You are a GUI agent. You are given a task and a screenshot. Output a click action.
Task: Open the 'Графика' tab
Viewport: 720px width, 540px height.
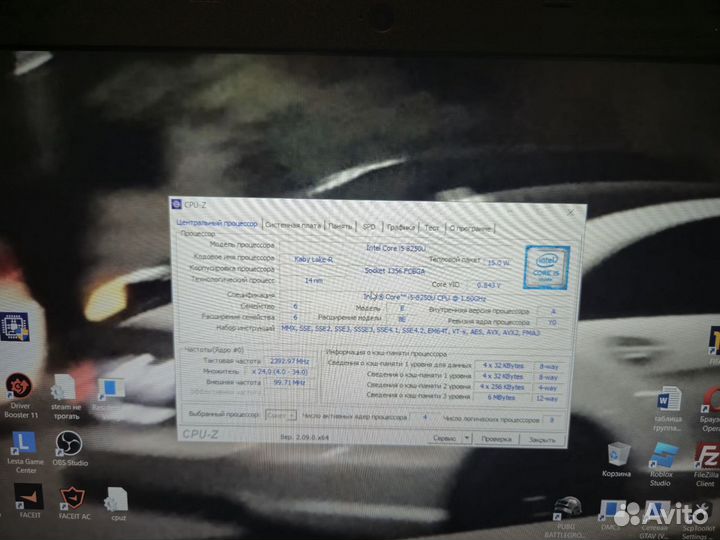pyautogui.click(x=400, y=227)
